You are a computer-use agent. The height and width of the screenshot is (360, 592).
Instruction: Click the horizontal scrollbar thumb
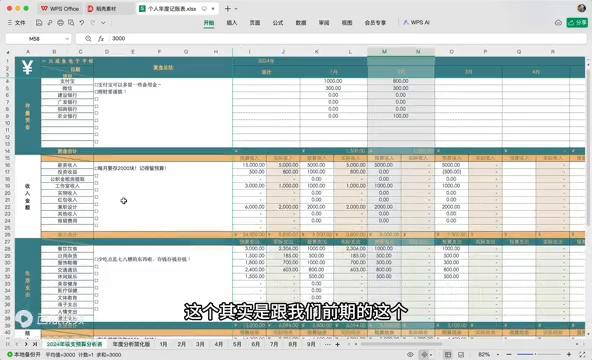[x=401, y=344]
